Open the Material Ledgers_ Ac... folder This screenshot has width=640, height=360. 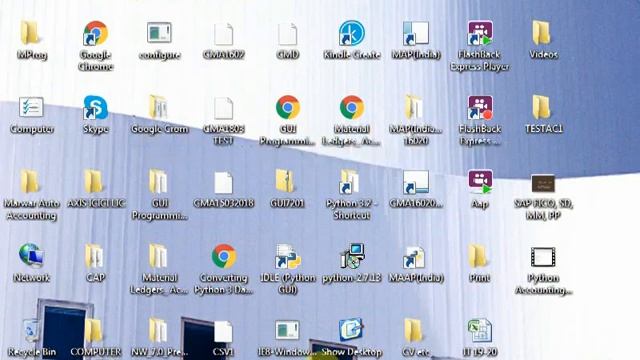coord(158,256)
